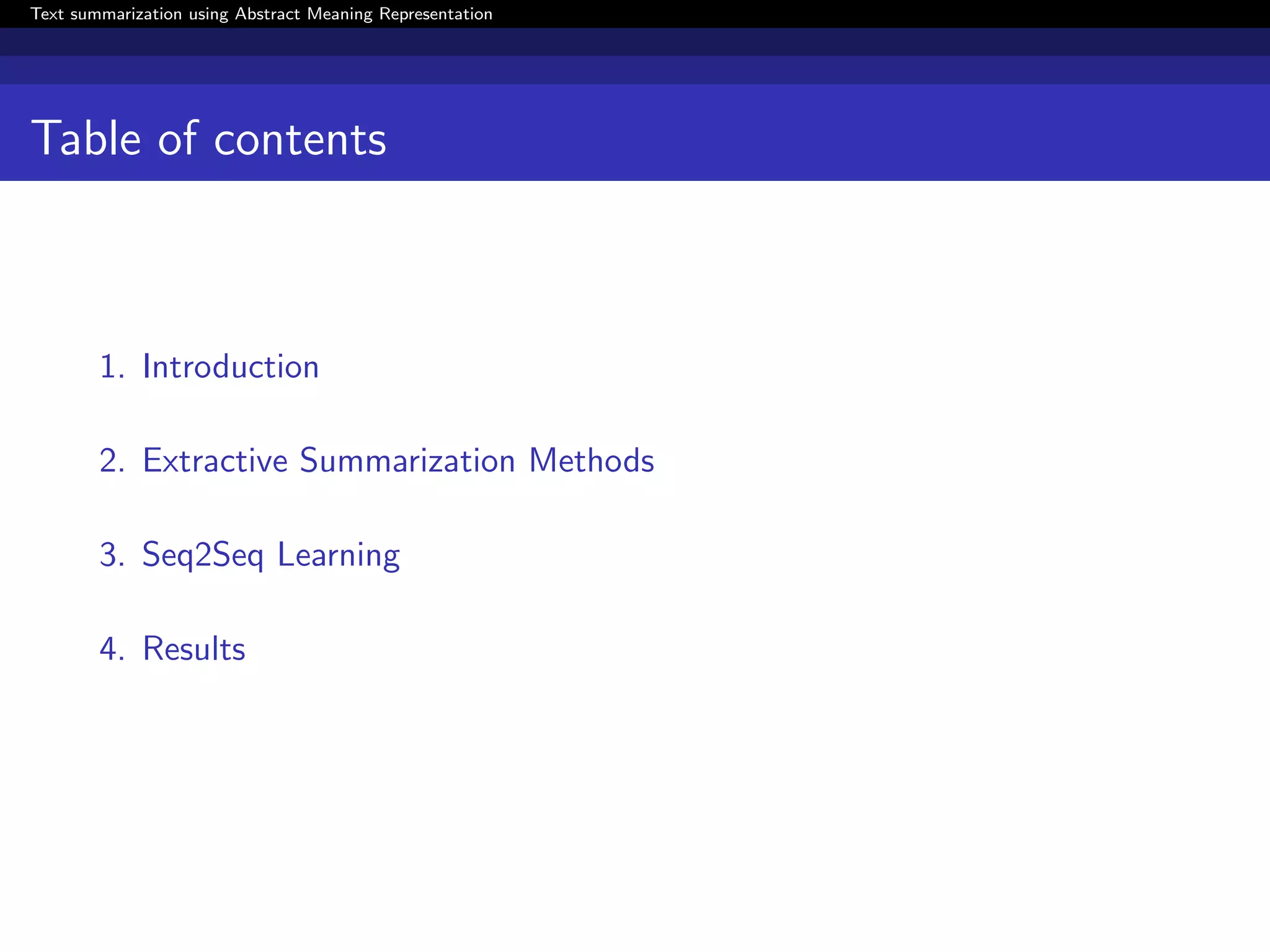Open the '4. Results' section link
Image resolution: width=1270 pixels, height=952 pixels.
tap(172, 649)
